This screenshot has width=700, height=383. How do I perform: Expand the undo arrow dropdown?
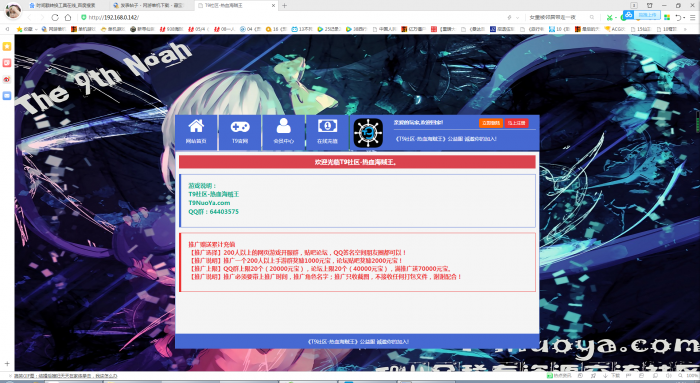pyautogui.click(x=684, y=18)
